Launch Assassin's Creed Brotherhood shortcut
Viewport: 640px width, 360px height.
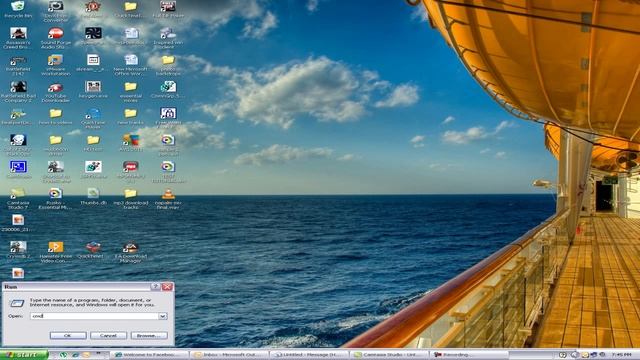click(x=18, y=38)
